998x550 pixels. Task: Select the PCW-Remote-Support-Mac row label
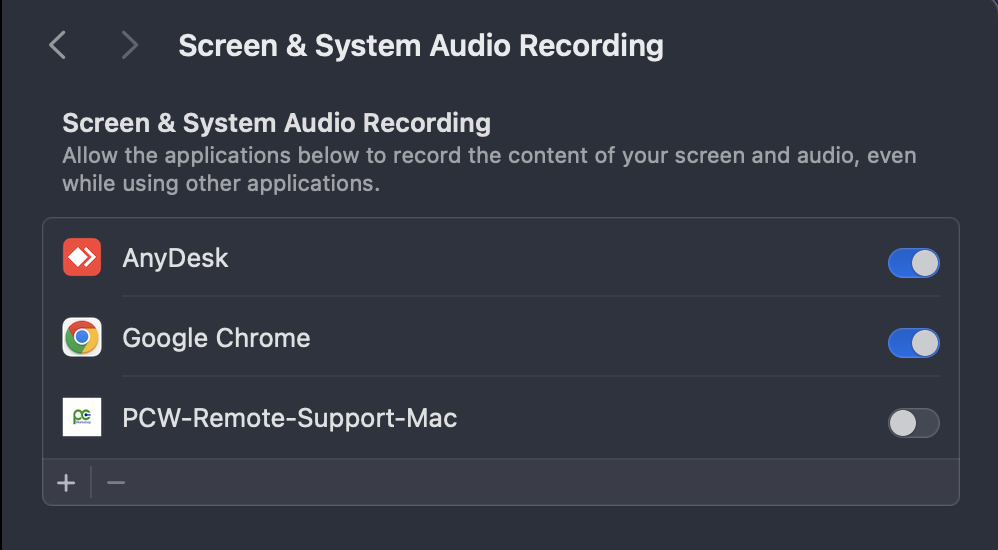290,418
